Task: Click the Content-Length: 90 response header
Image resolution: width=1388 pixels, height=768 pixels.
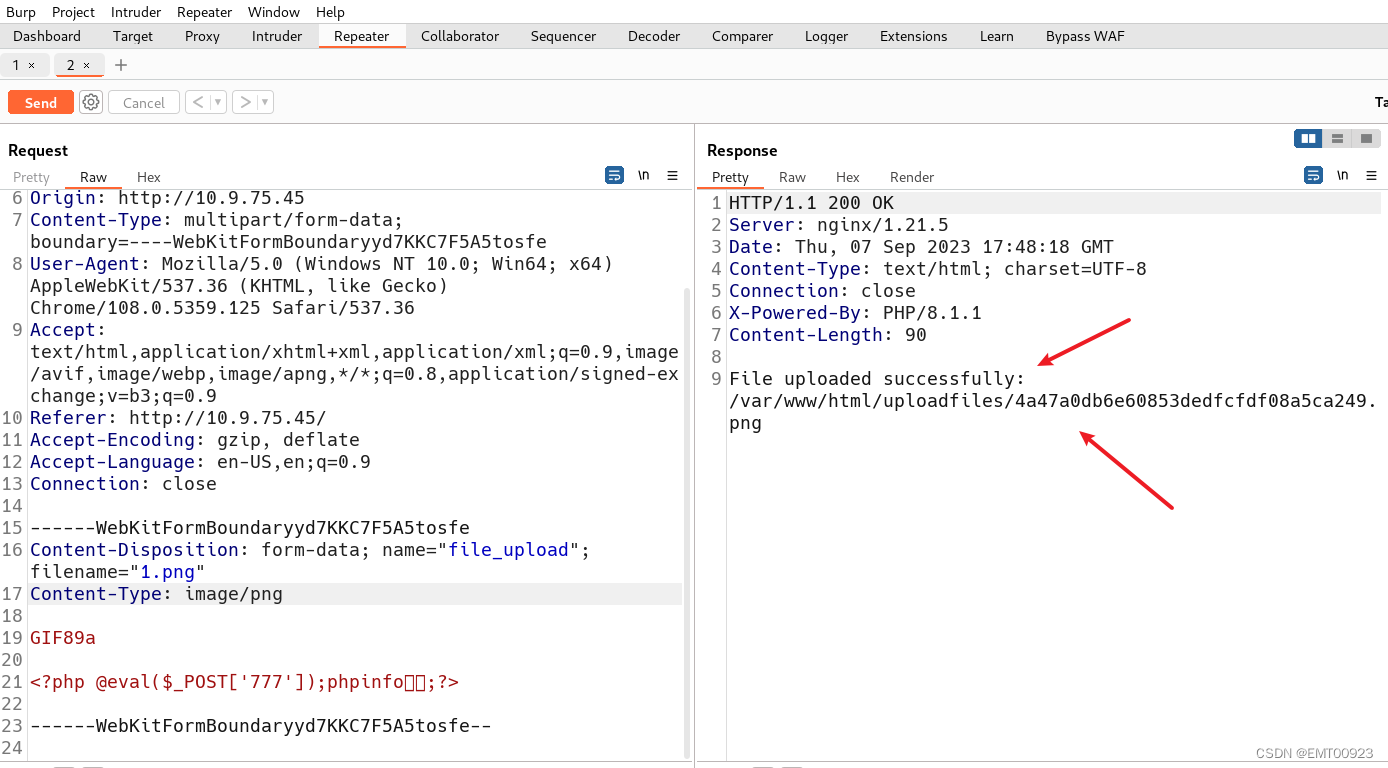Action: pos(828,335)
